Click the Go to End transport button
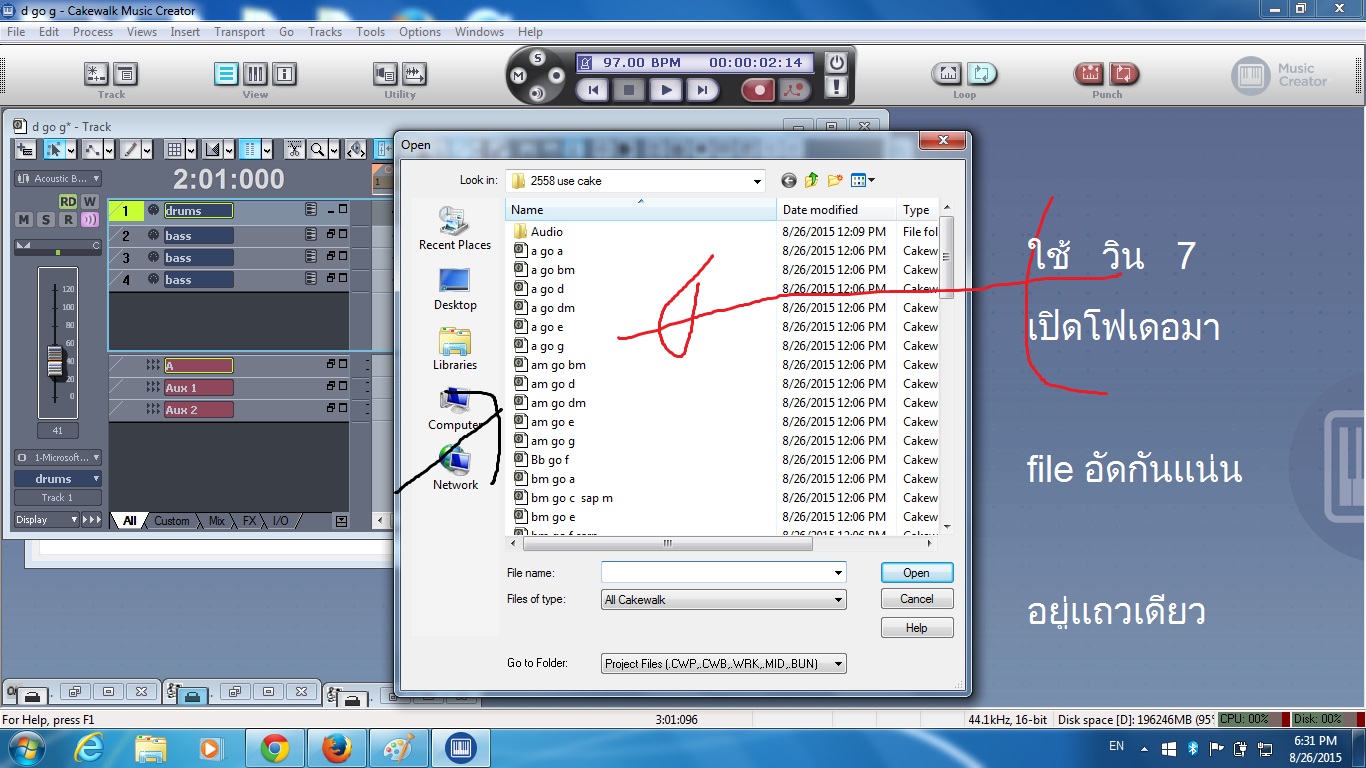1366x768 pixels. 703,90
